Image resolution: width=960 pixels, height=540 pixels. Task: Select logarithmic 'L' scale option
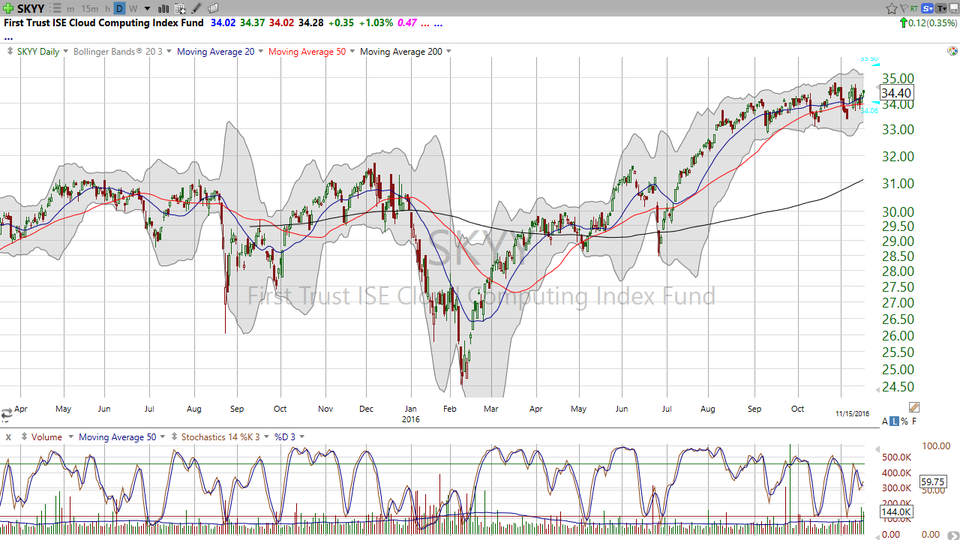(894, 421)
